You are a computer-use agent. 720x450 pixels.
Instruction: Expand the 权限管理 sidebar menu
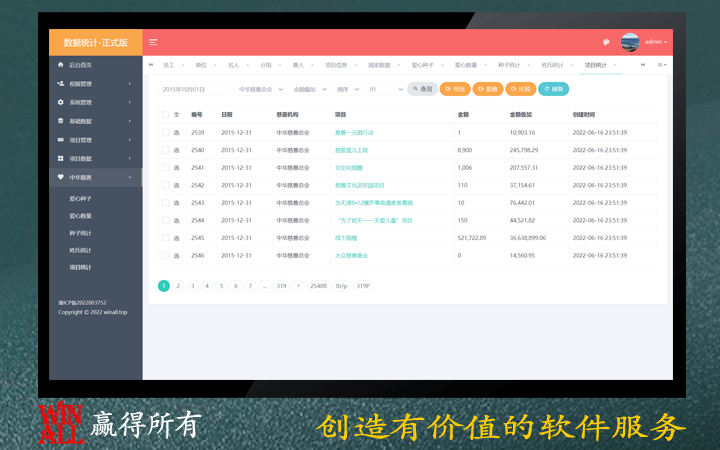[x=95, y=84]
